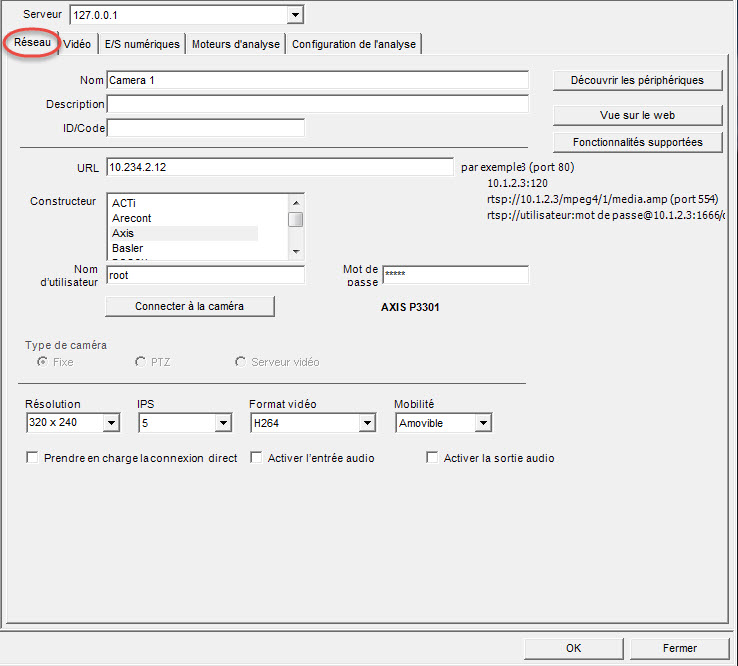Click the Description input field

(318, 104)
